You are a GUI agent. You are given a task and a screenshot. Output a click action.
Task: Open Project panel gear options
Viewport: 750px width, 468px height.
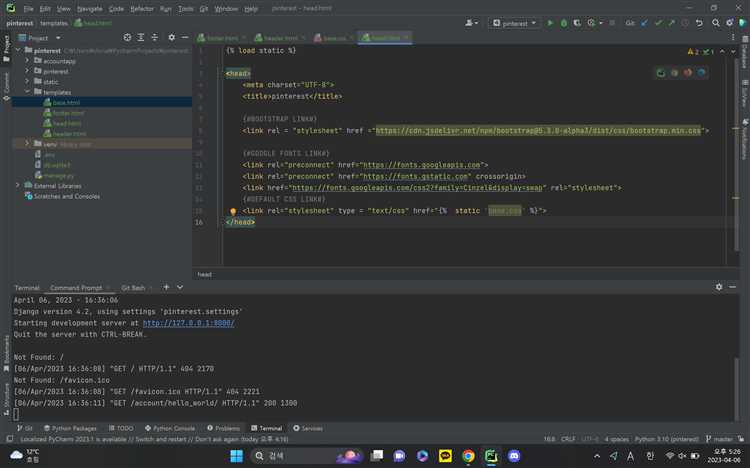click(x=172, y=37)
